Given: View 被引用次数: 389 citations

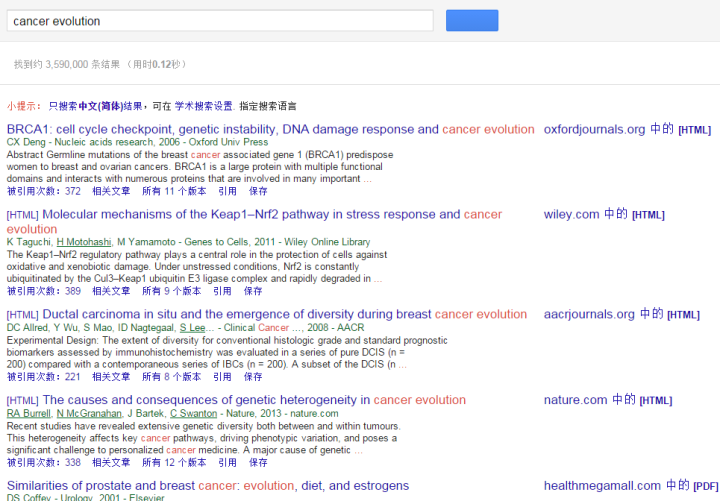Looking at the screenshot, I should [44, 291].
